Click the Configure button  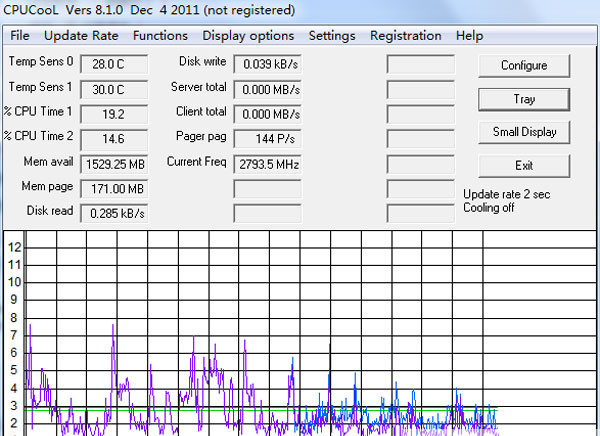pyautogui.click(x=524, y=66)
